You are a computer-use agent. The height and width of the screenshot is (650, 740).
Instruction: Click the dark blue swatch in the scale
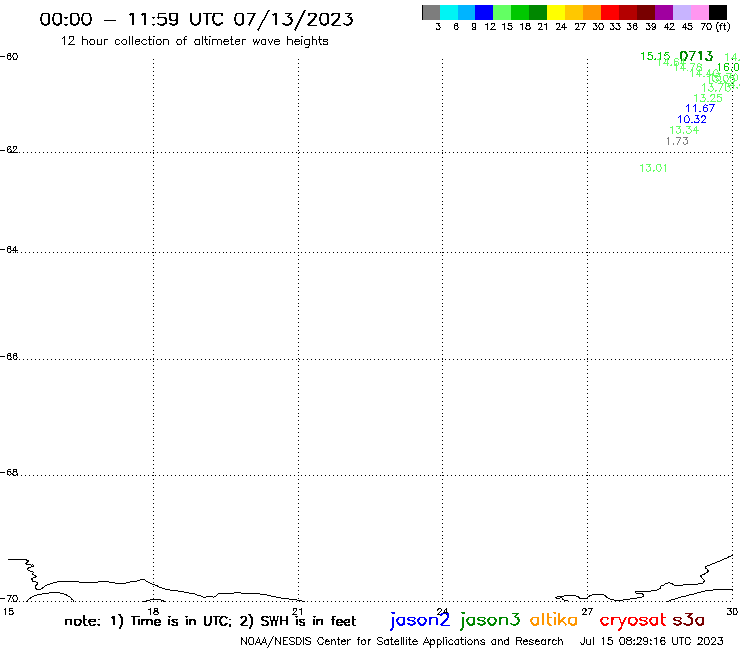click(x=485, y=12)
